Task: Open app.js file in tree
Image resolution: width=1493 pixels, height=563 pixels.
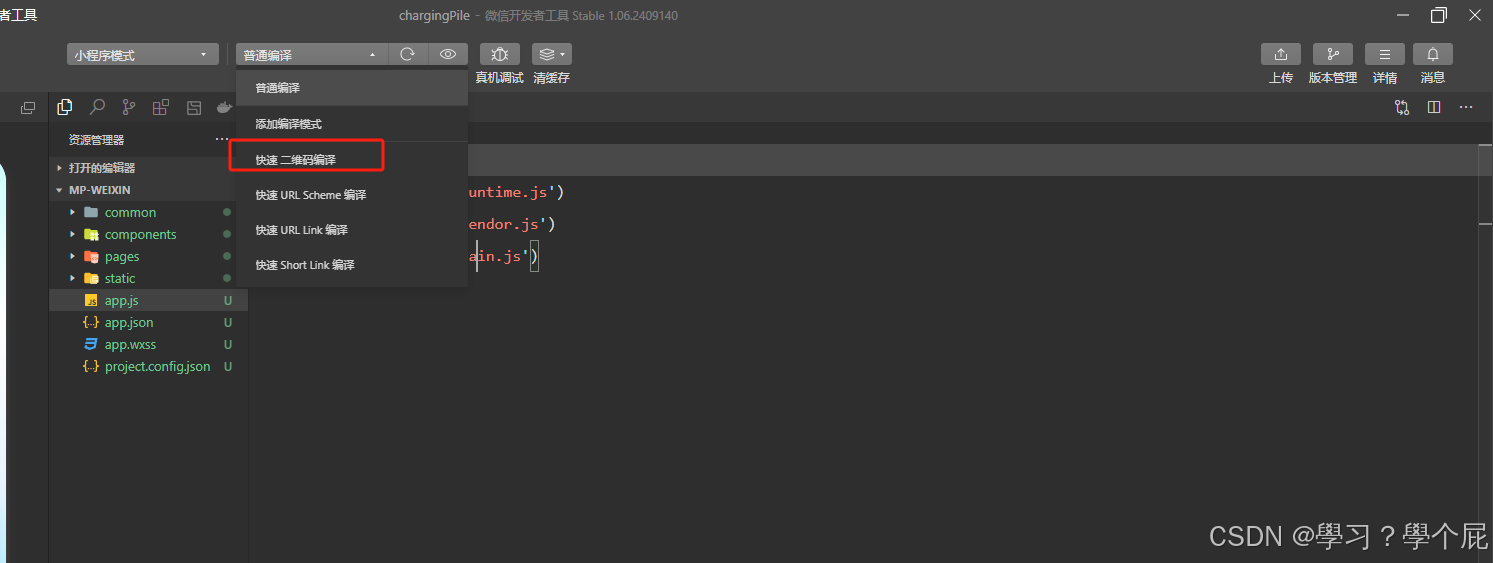Action: point(148,300)
